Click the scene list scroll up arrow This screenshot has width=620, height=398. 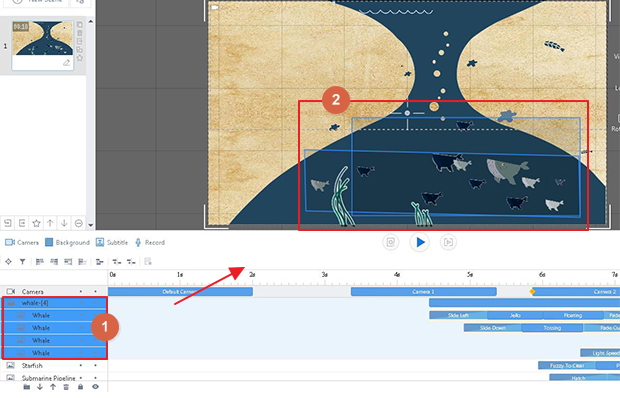[91, 21]
